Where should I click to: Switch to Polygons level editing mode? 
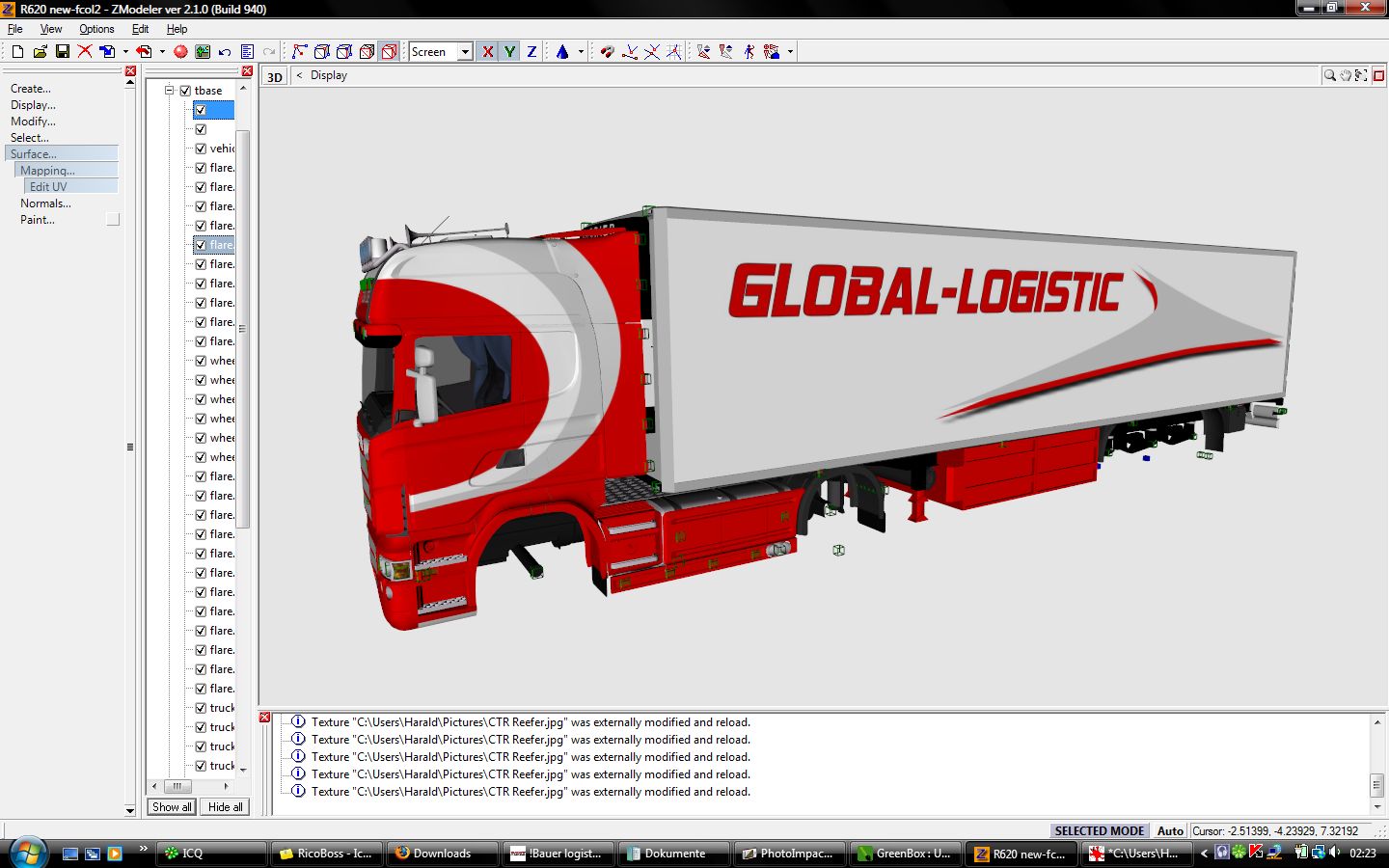pos(344,51)
